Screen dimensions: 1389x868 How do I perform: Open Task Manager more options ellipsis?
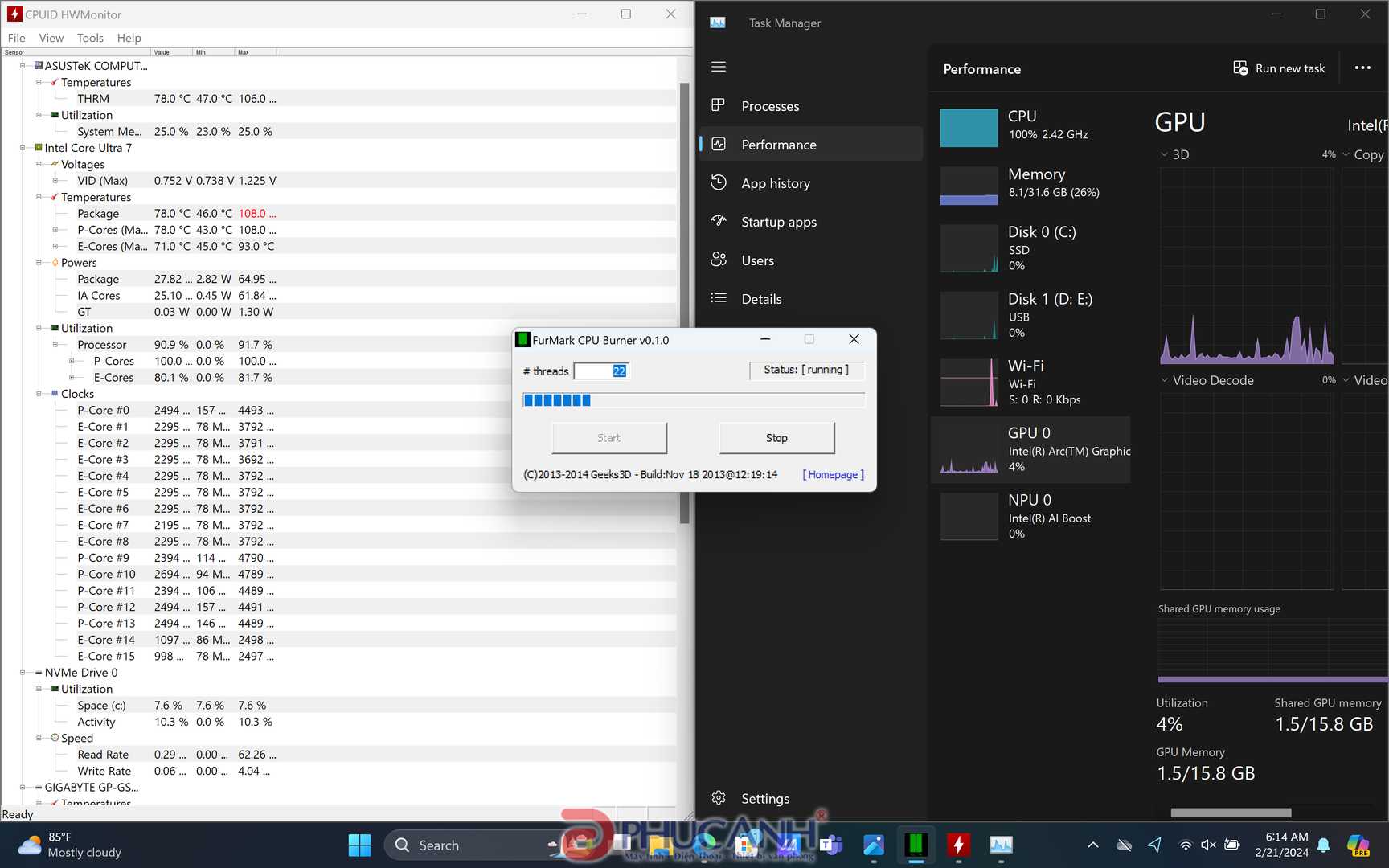tap(1362, 68)
